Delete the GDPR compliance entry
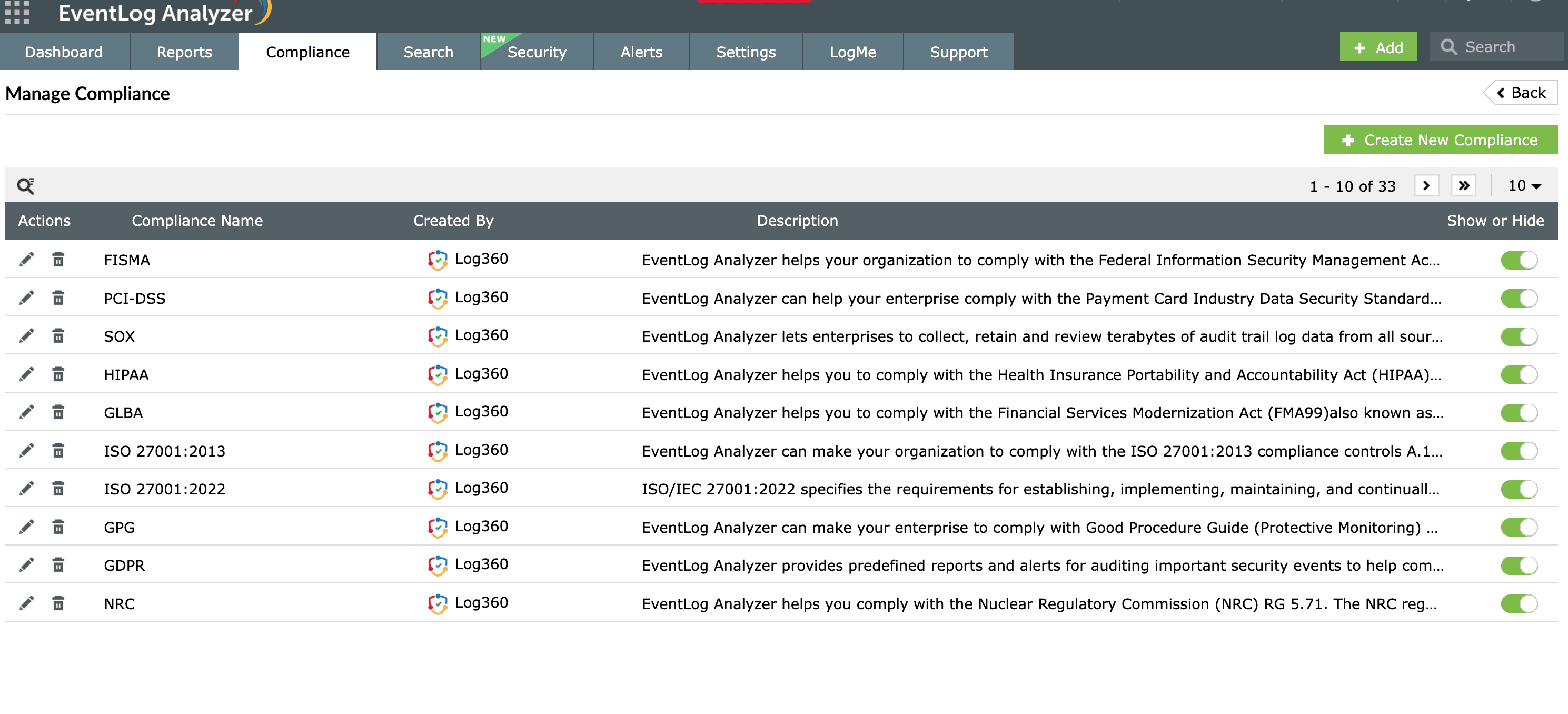The image size is (1568, 714). (x=58, y=566)
